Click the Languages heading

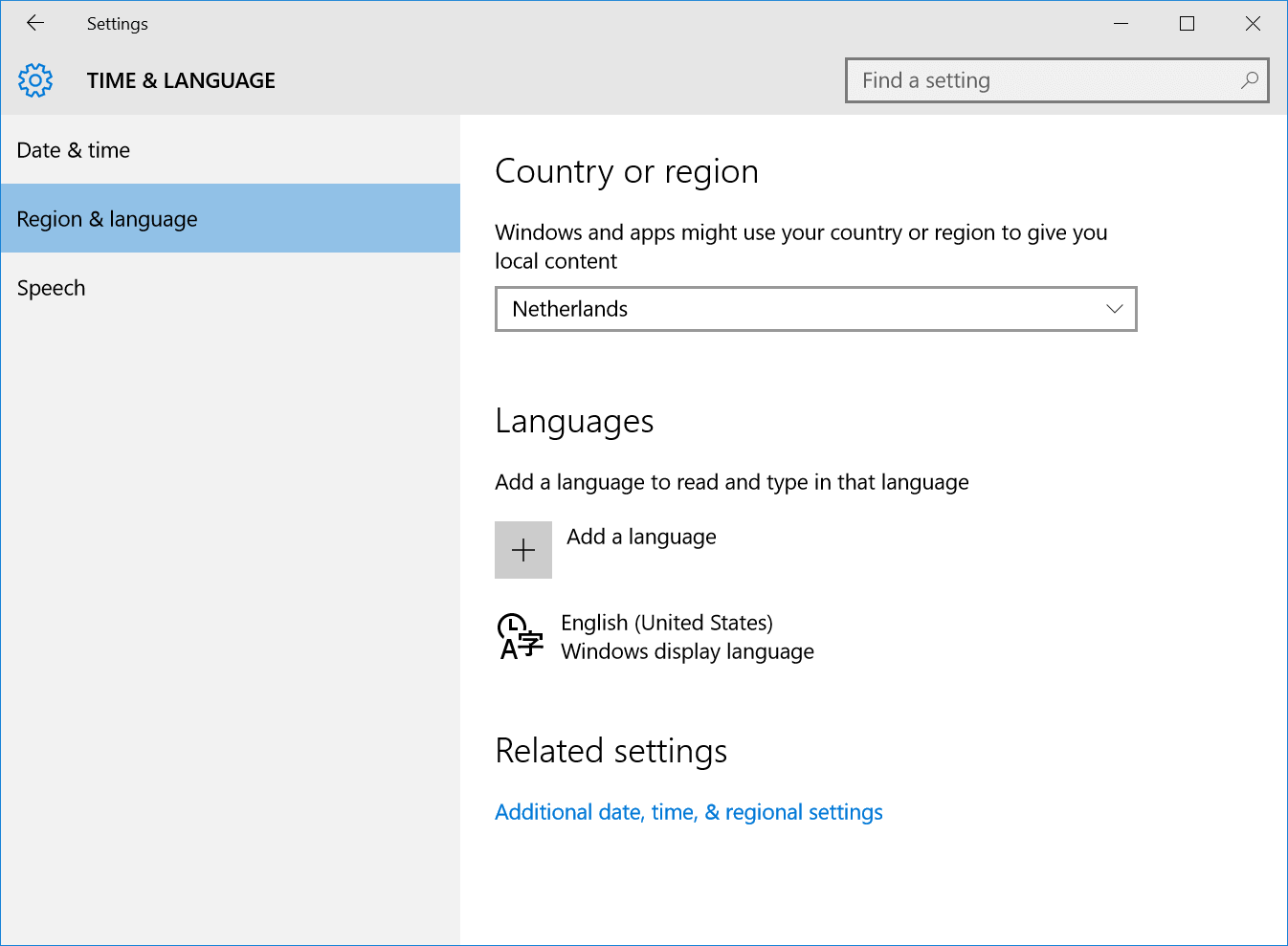tap(574, 422)
